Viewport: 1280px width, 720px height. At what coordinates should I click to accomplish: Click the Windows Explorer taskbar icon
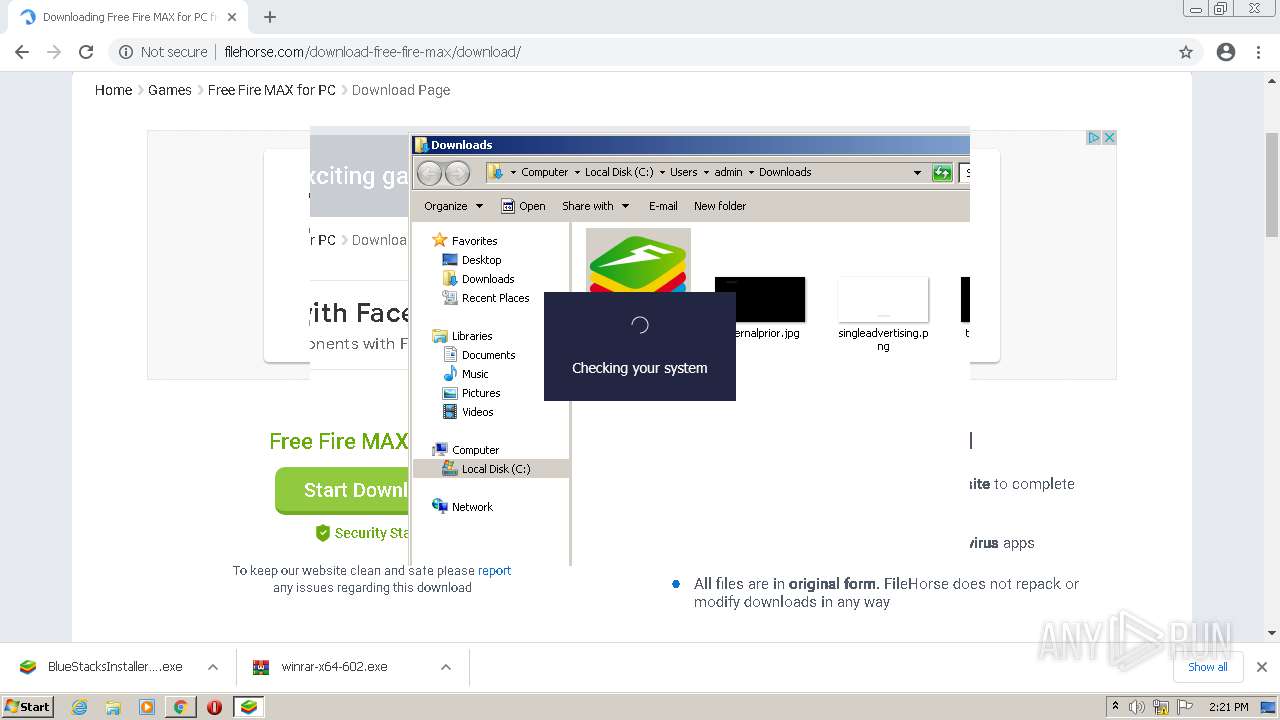(113, 707)
